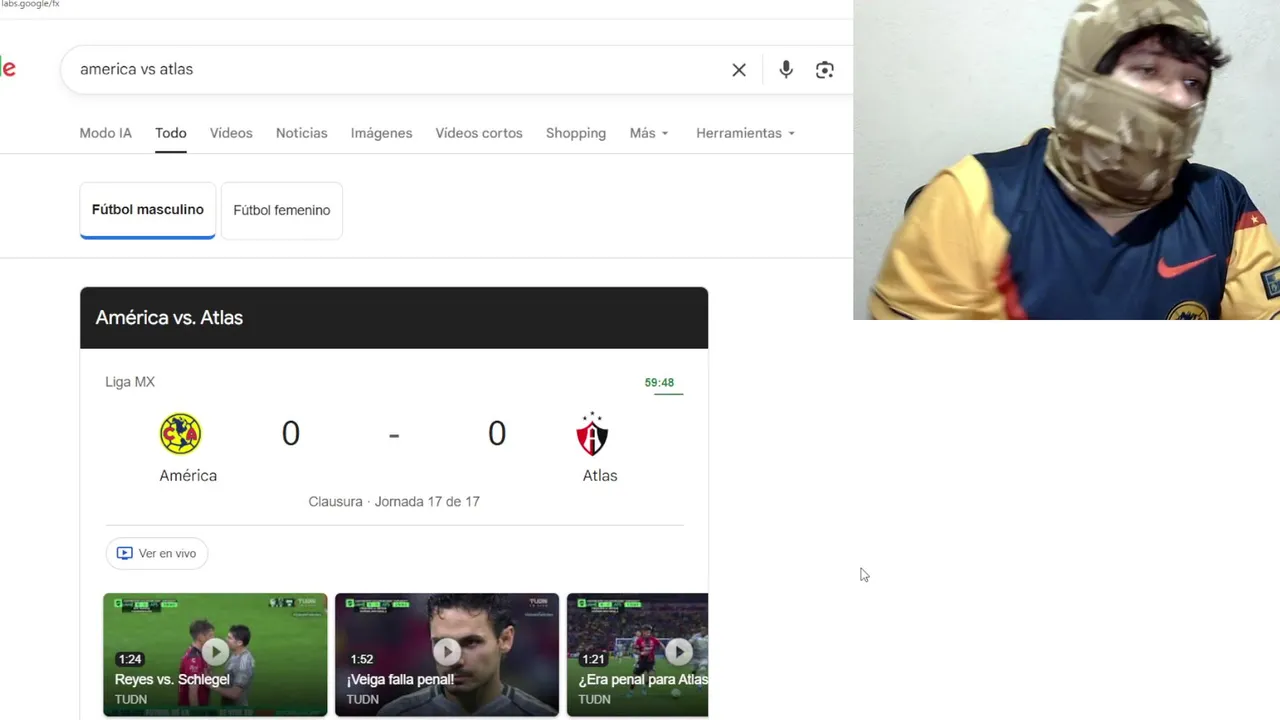Start voice search with the microphone icon
The height and width of the screenshot is (720, 1280).
click(x=786, y=69)
